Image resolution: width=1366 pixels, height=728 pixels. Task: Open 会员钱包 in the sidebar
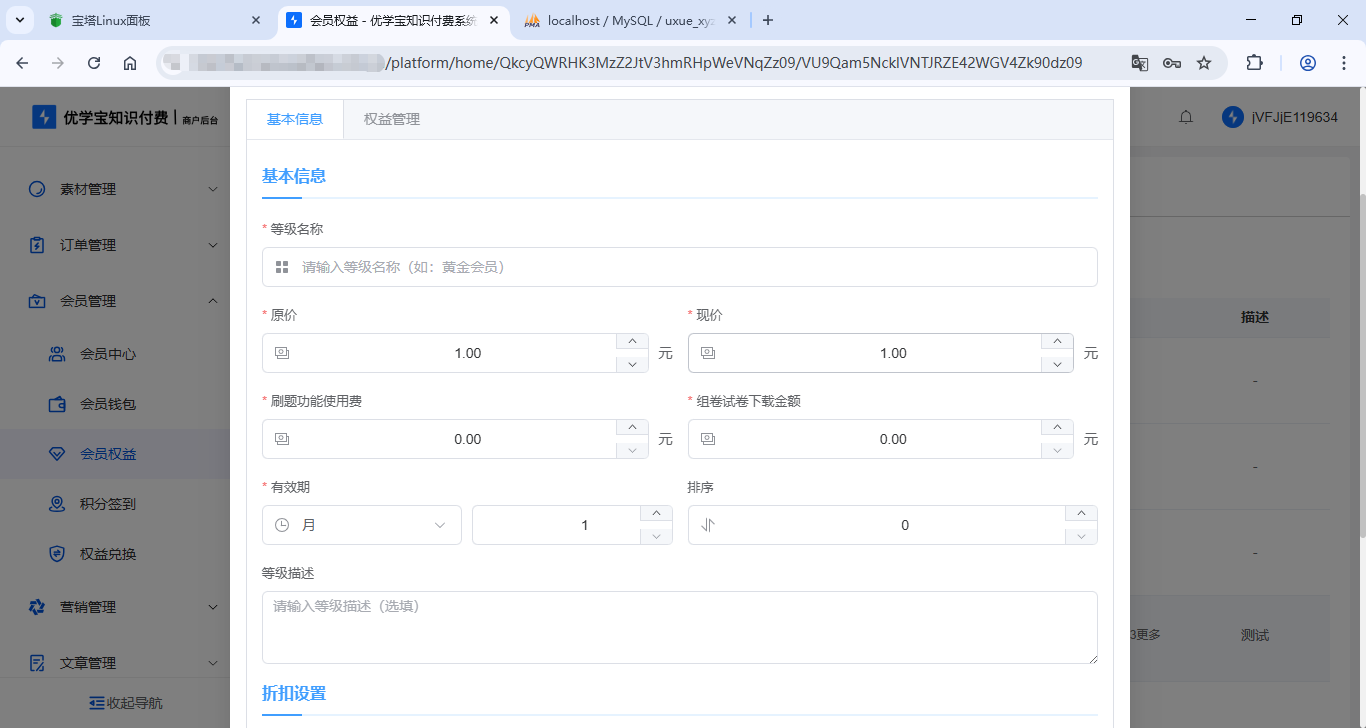pyautogui.click(x=107, y=404)
